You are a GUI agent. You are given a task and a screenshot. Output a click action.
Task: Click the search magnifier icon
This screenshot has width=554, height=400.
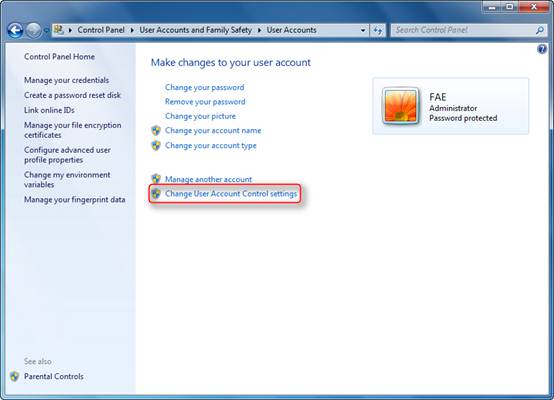click(x=540, y=31)
